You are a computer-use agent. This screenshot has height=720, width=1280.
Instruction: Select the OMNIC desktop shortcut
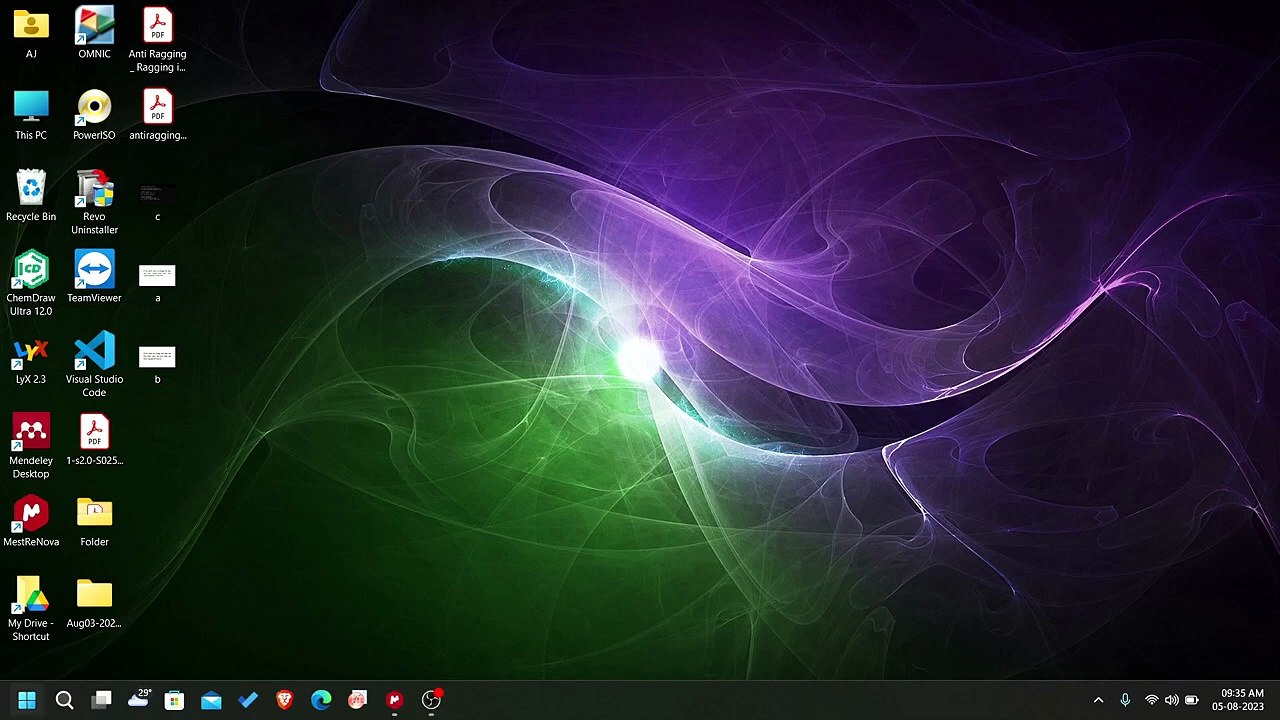click(x=94, y=25)
